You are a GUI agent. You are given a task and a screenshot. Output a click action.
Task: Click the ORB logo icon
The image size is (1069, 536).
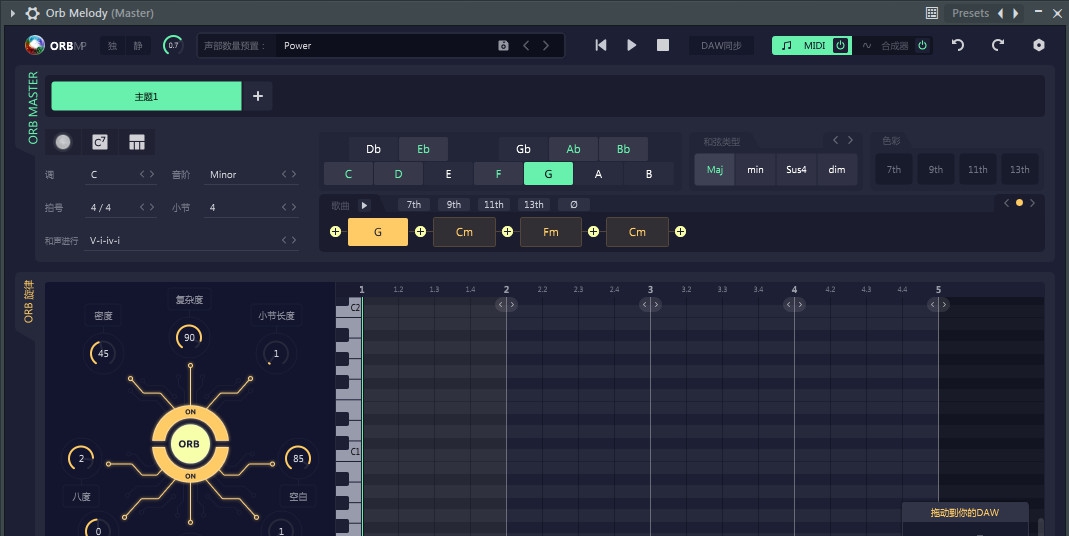(34, 45)
